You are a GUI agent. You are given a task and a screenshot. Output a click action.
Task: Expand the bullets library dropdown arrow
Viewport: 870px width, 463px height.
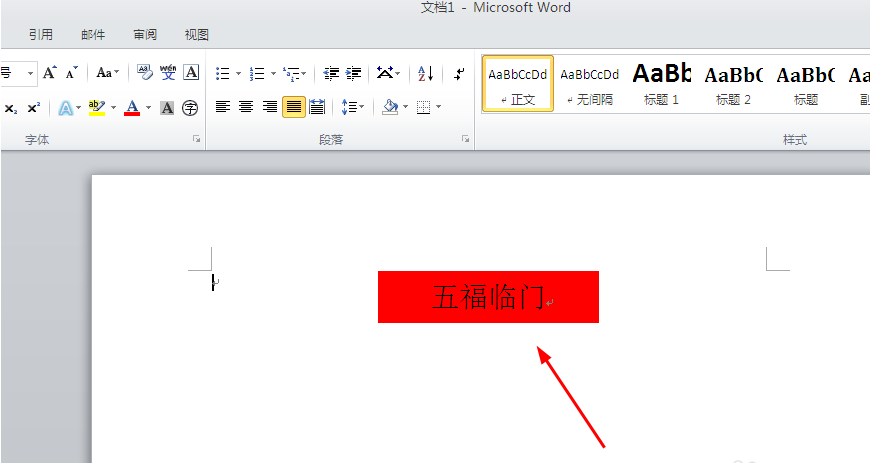pyautogui.click(x=239, y=73)
